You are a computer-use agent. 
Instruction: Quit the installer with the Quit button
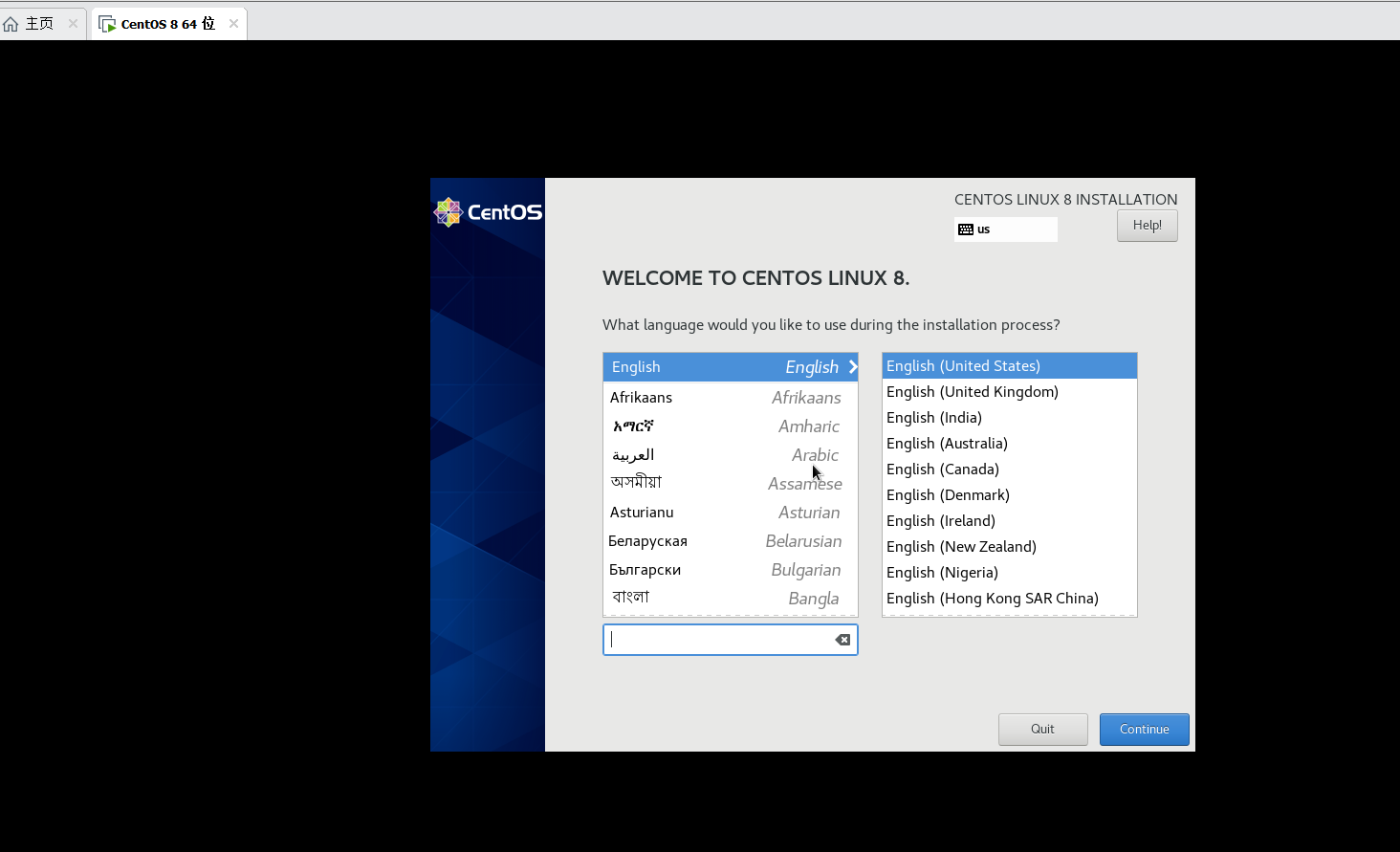pyautogui.click(x=1042, y=730)
